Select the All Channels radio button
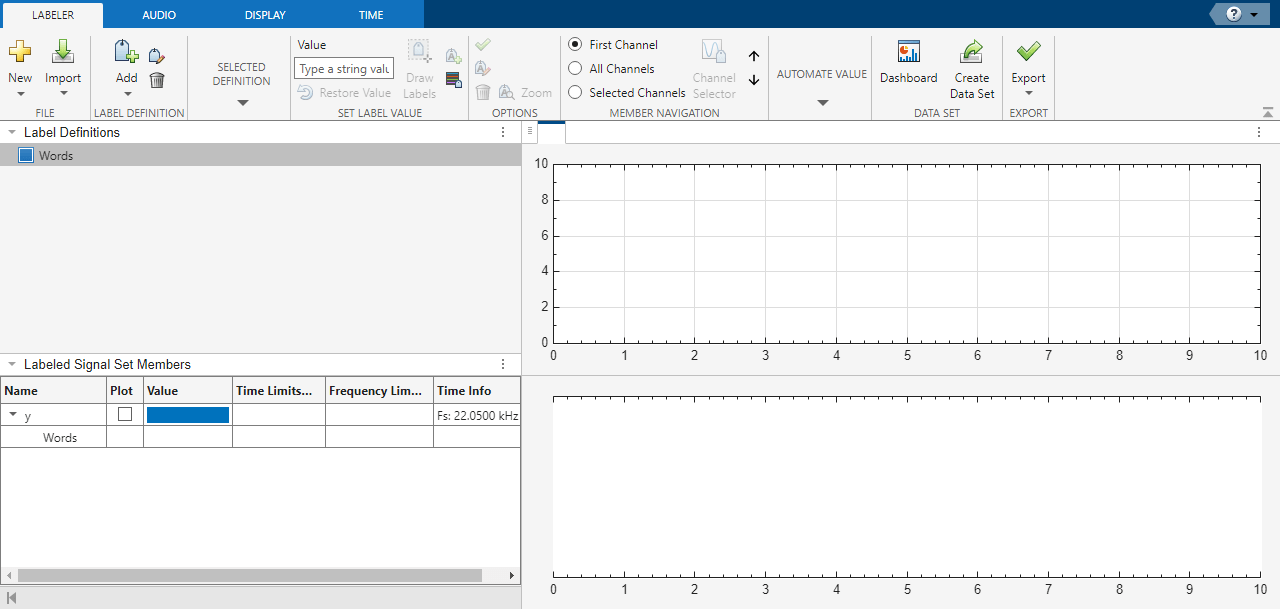Screen dimensions: 1280x609 coord(575,69)
